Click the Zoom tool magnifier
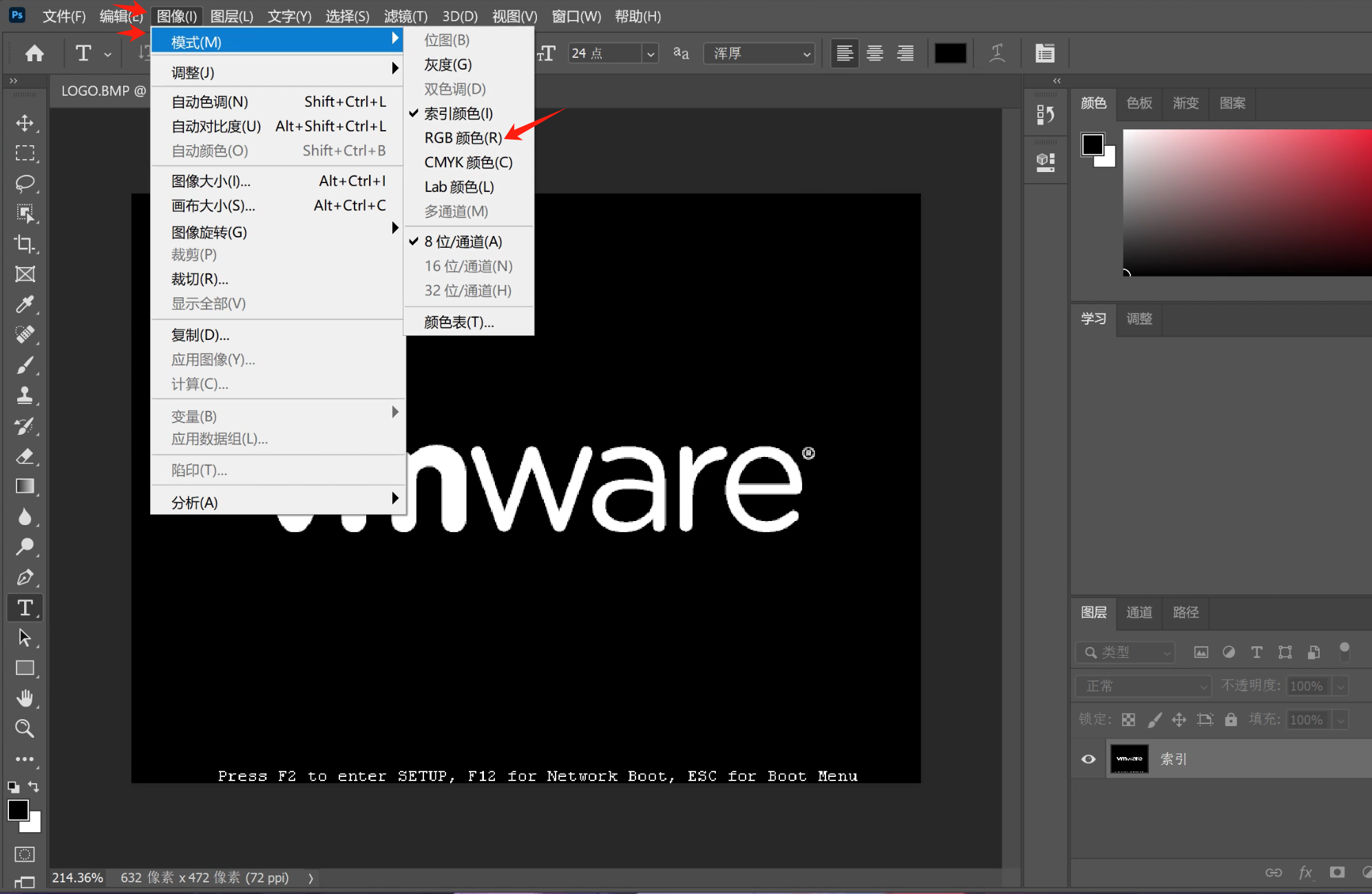Image resolution: width=1372 pixels, height=894 pixels. pyautogui.click(x=25, y=728)
